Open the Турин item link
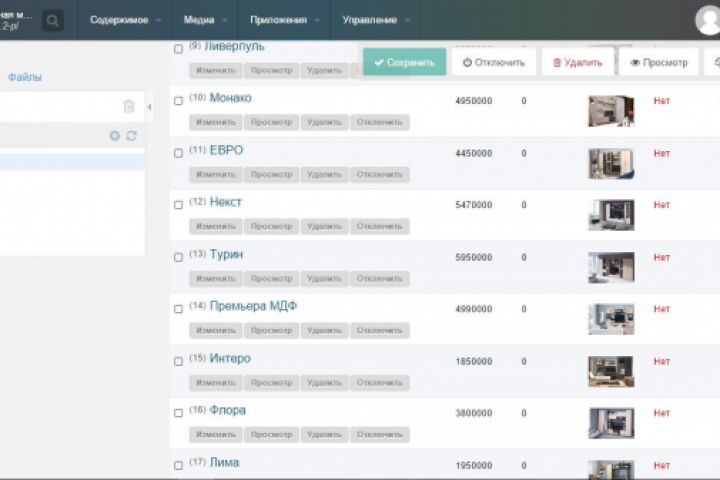Viewport: 720px width, 480px height. coord(226,254)
